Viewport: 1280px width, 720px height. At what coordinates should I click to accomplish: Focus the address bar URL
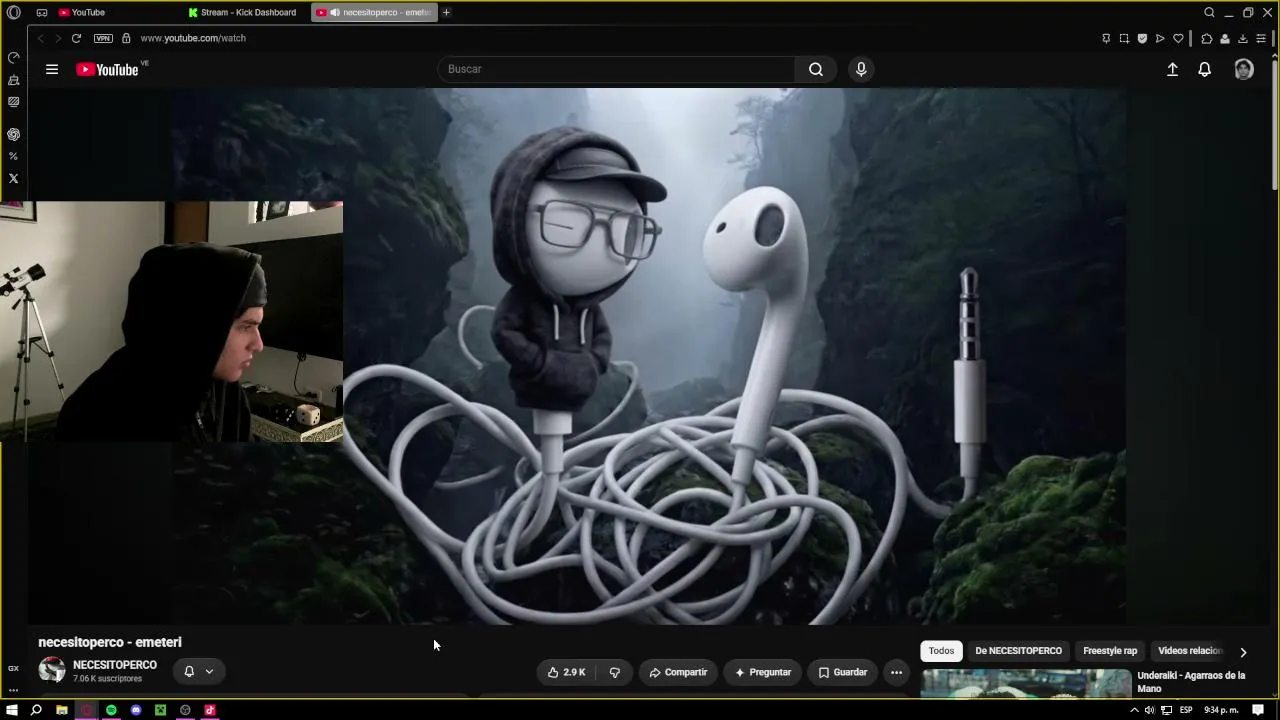point(193,38)
